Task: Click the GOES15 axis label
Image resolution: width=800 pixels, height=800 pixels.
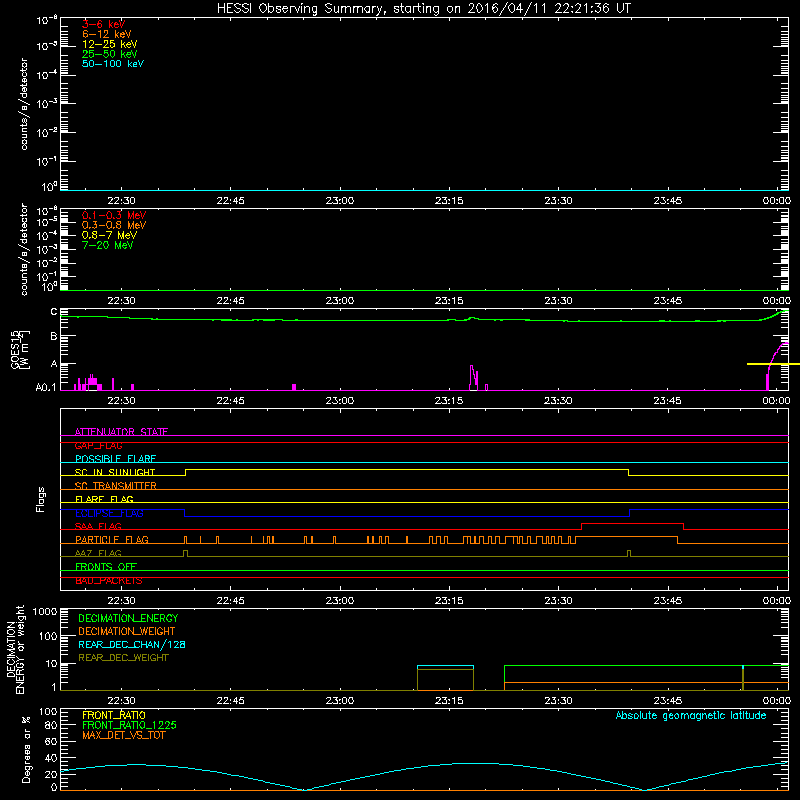Action: (15, 349)
